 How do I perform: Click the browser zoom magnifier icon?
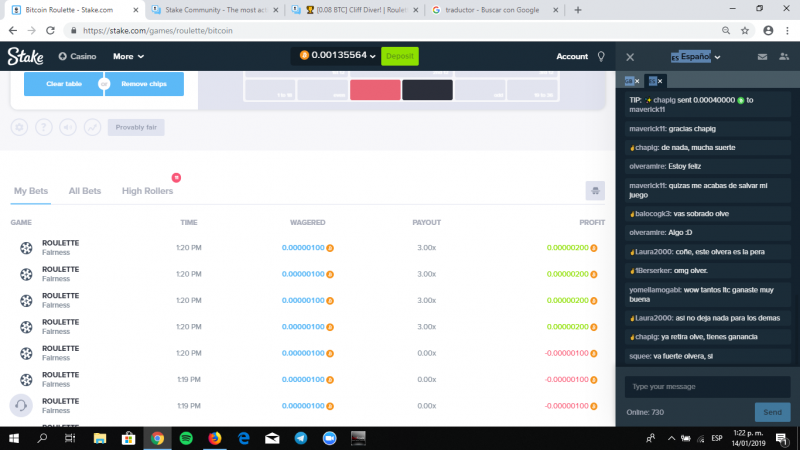[726, 31]
